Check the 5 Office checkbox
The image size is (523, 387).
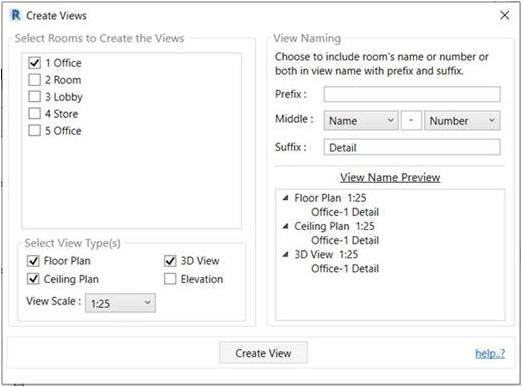click(x=34, y=130)
